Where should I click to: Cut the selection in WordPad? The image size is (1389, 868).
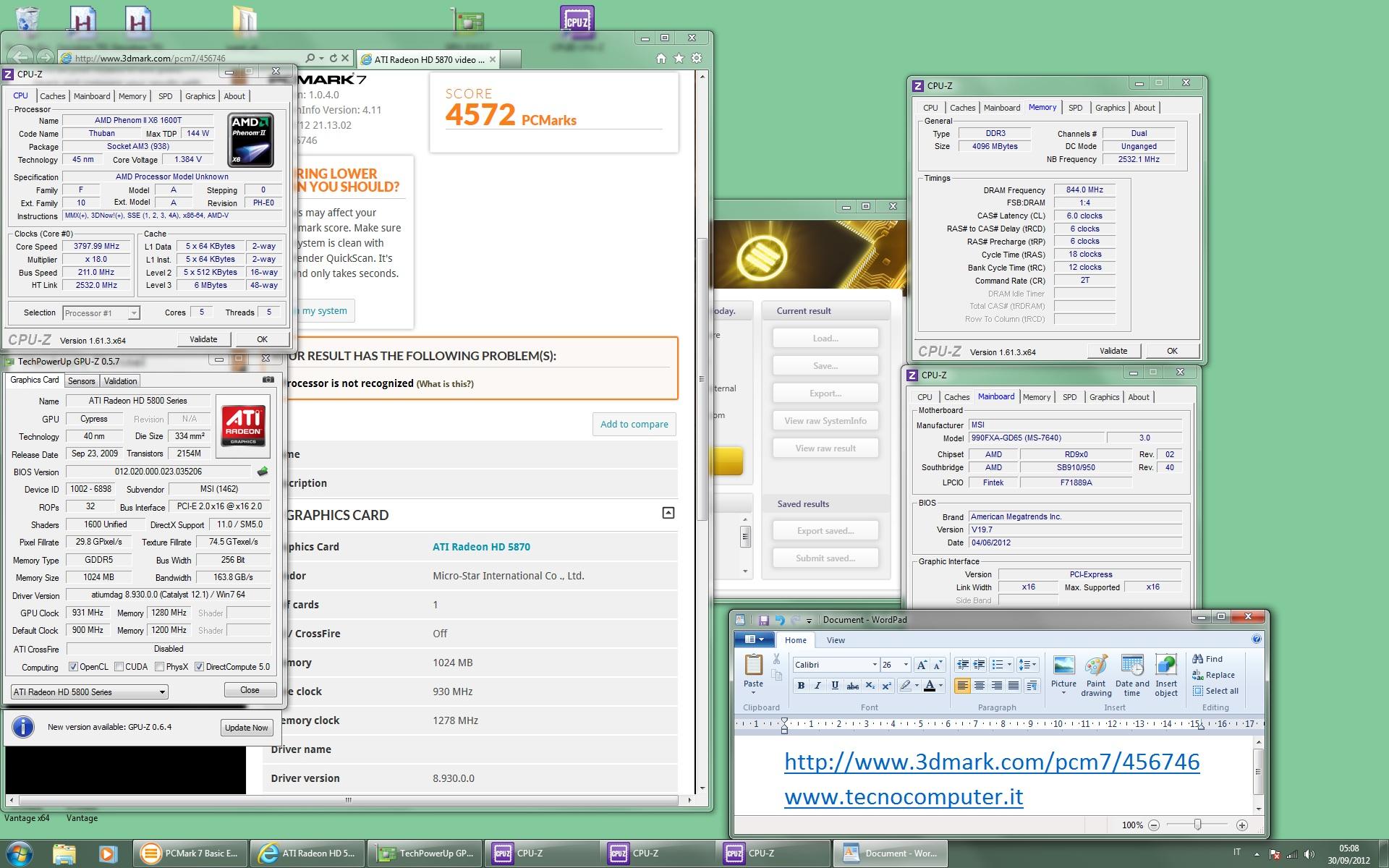point(776,659)
